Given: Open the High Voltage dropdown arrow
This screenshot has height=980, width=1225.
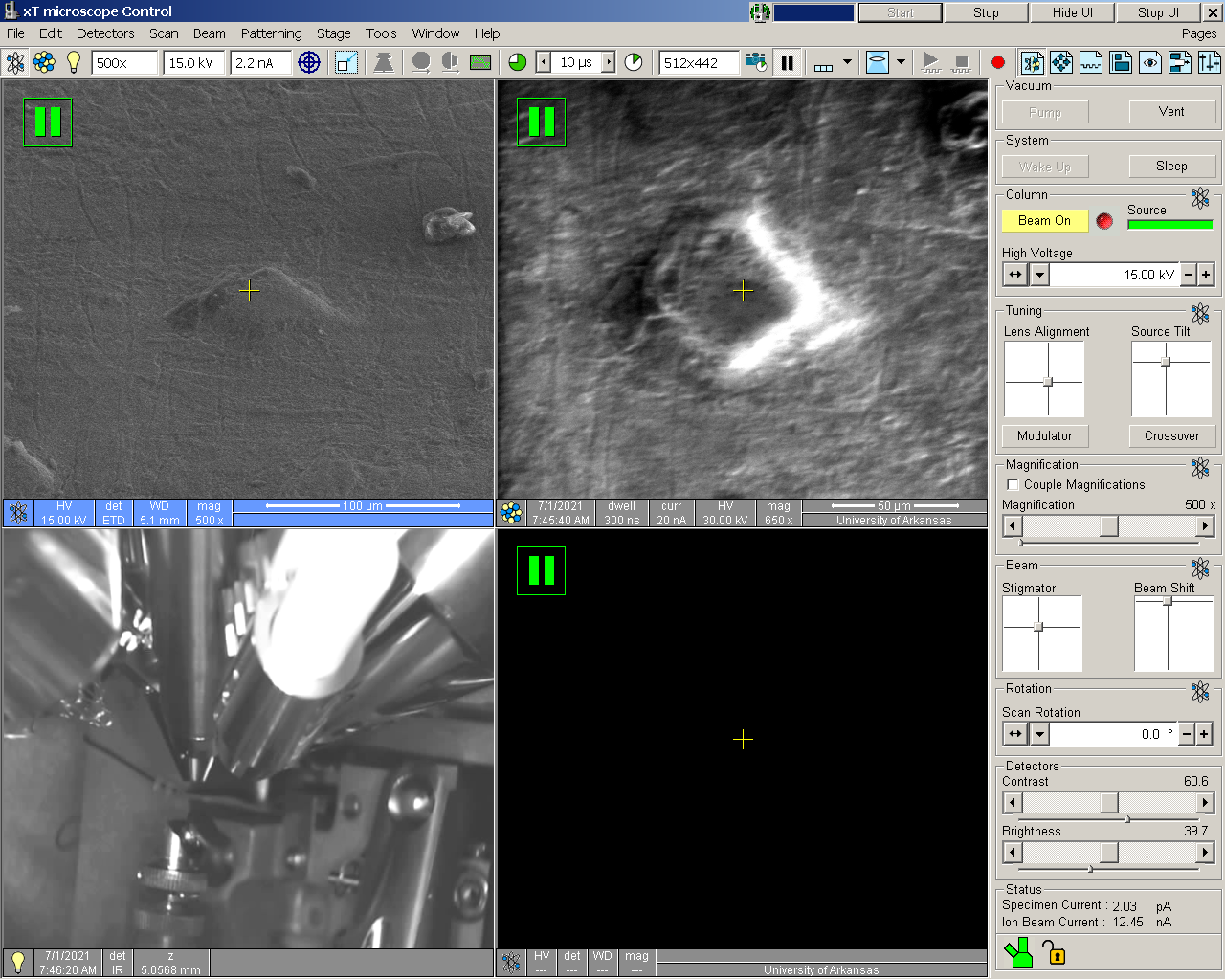Looking at the screenshot, I should click(1039, 276).
